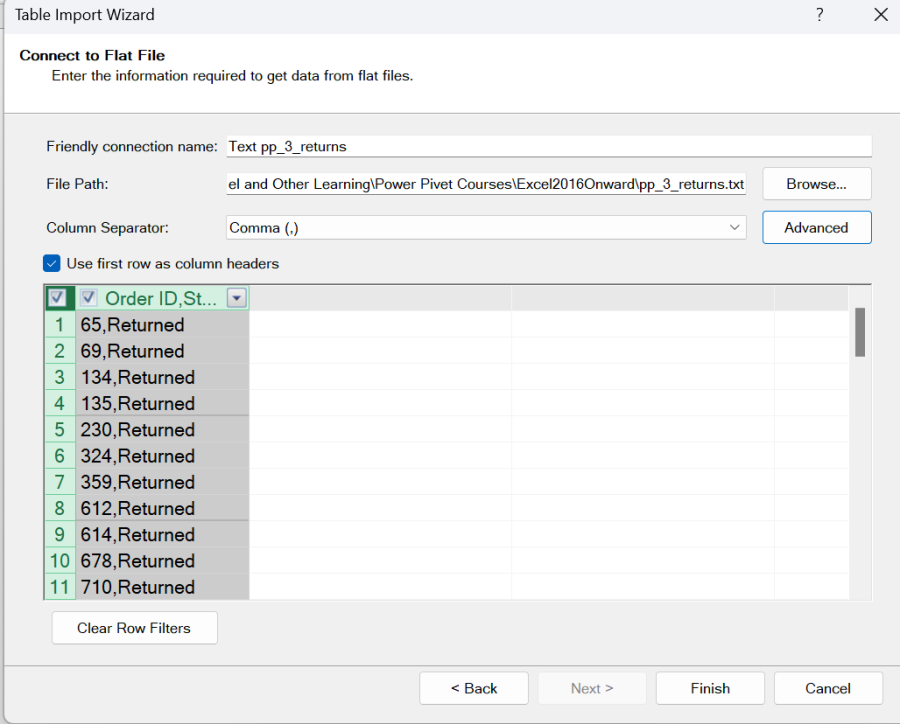Click the help question mark icon
Screen dimensions: 900x724
(x=820, y=15)
